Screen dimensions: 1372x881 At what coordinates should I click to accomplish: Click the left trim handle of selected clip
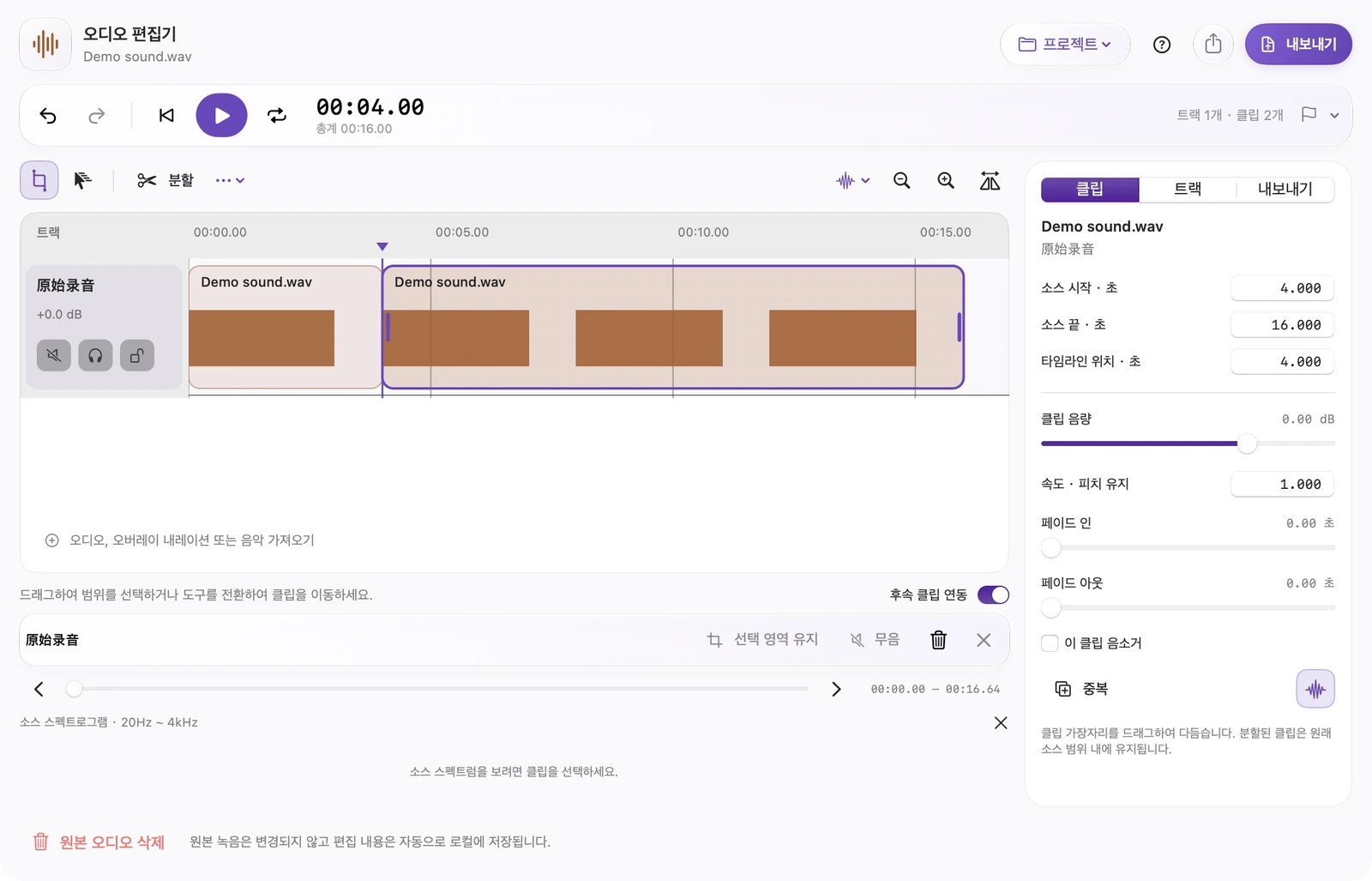pyautogui.click(x=388, y=327)
